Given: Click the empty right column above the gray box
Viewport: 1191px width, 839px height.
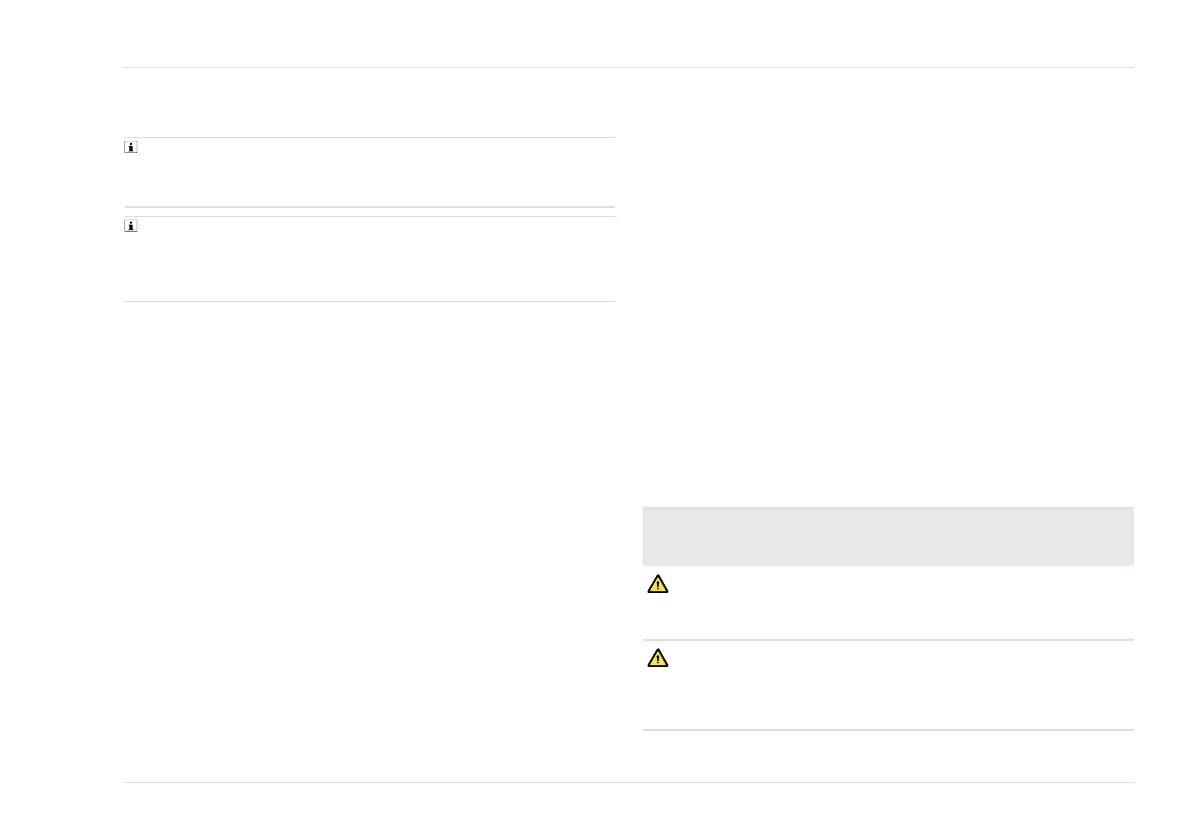Looking at the screenshot, I should pos(887,300).
